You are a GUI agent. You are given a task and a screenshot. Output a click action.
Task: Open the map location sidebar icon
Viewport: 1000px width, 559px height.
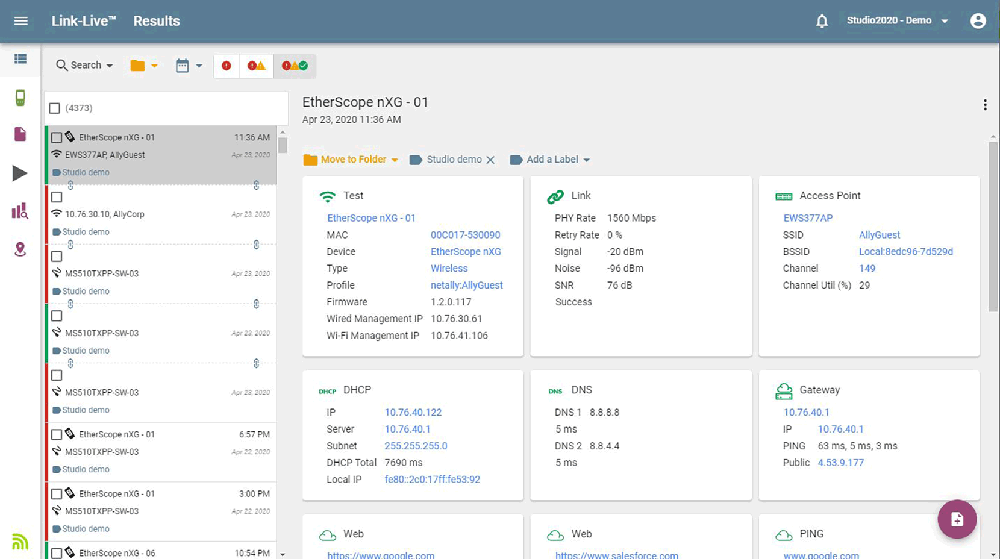[x=20, y=249]
